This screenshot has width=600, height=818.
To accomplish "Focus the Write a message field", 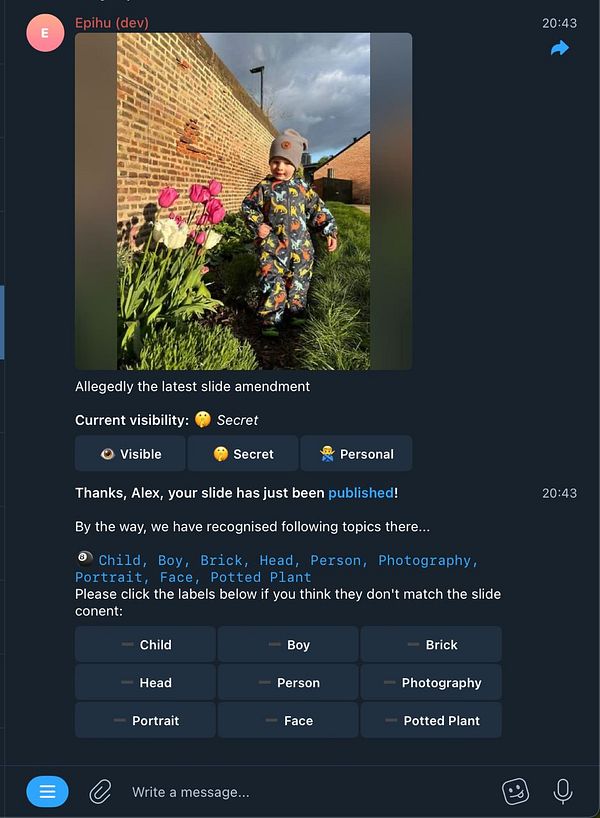I will click(308, 792).
